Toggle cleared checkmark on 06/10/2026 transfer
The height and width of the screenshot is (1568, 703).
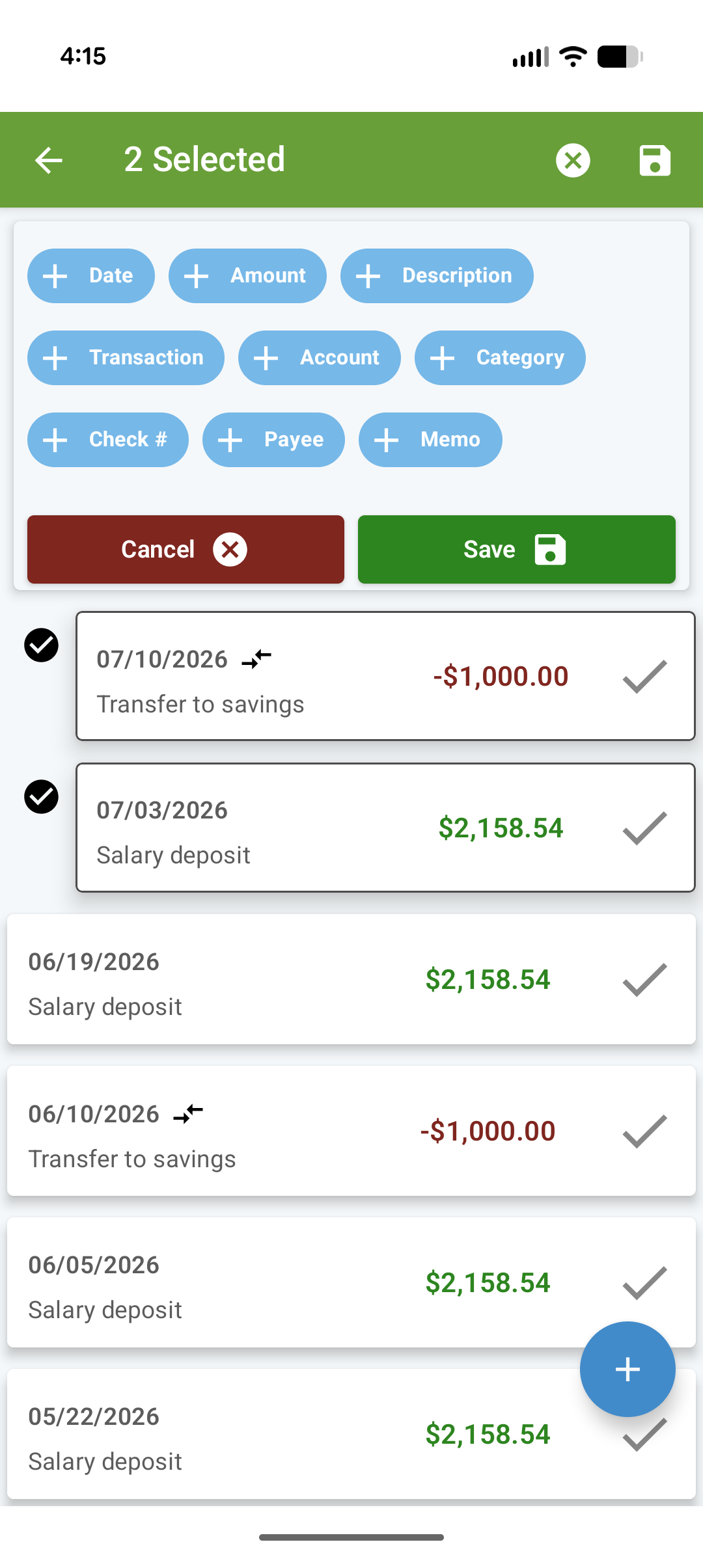(644, 1131)
